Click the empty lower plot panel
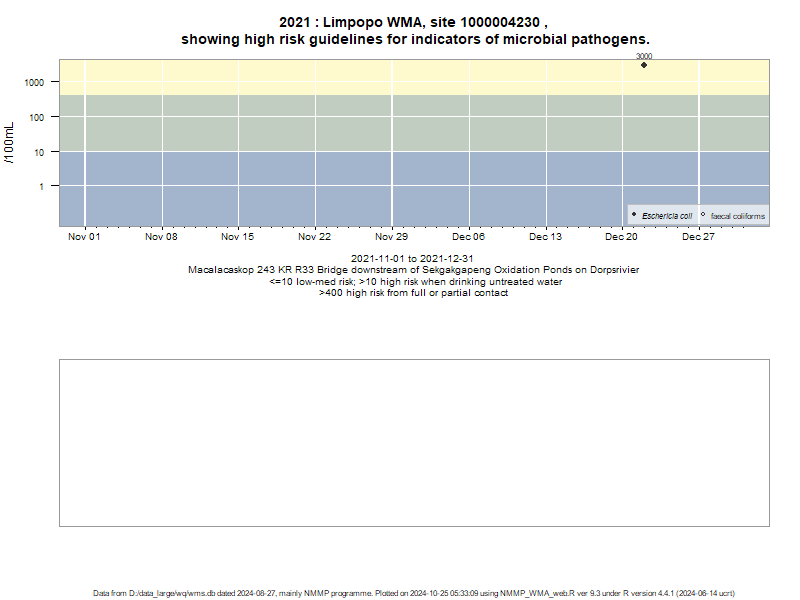The width and height of the screenshot is (800, 600). (x=414, y=443)
